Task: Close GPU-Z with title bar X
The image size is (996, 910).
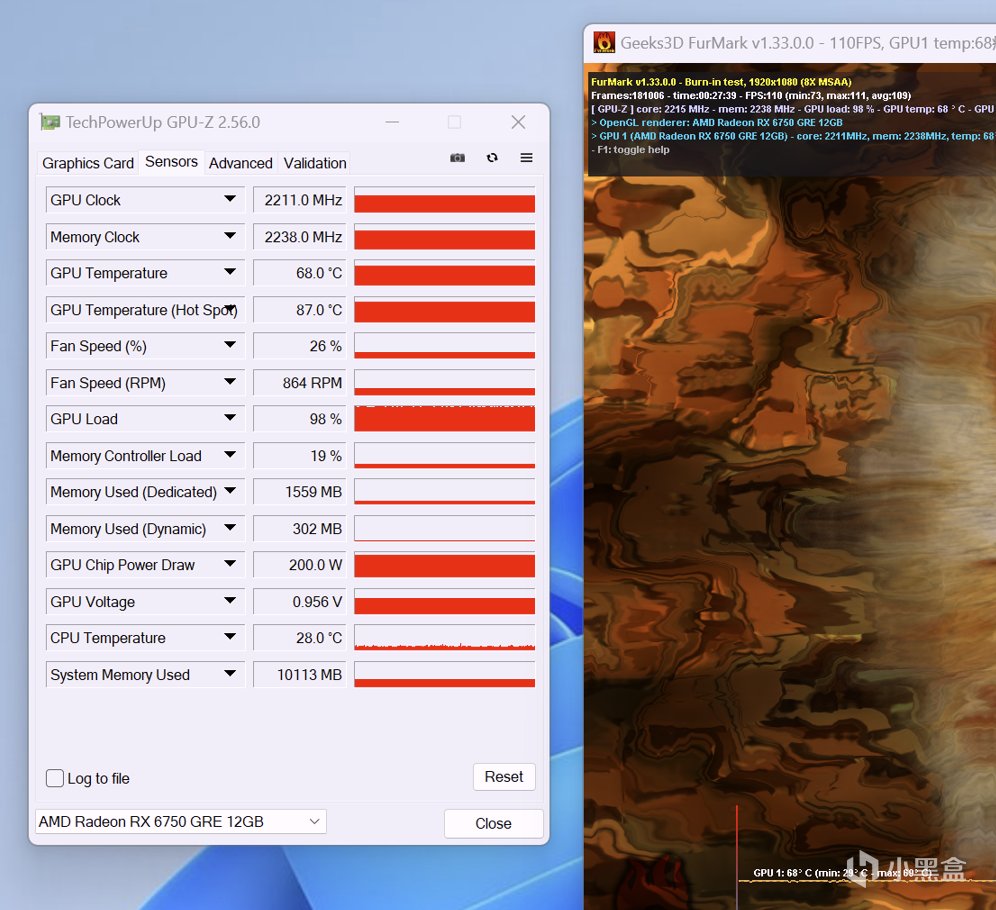Action: (518, 122)
